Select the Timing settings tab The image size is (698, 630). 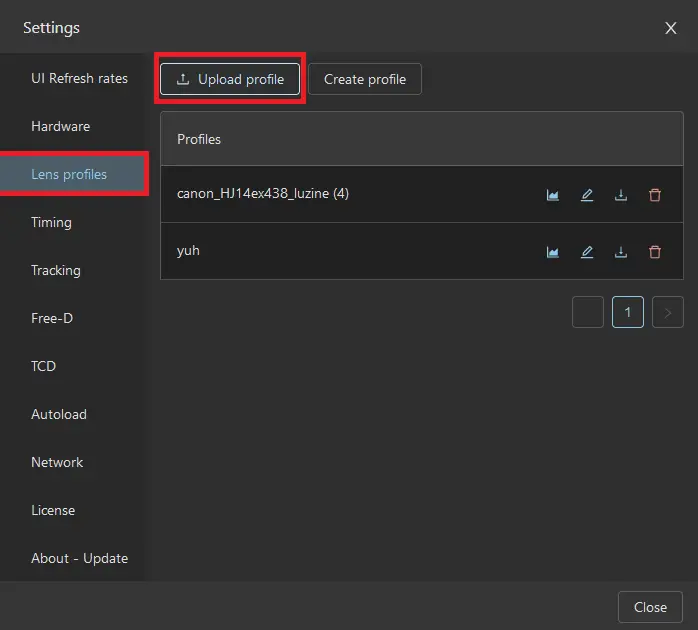pyautogui.click(x=51, y=222)
